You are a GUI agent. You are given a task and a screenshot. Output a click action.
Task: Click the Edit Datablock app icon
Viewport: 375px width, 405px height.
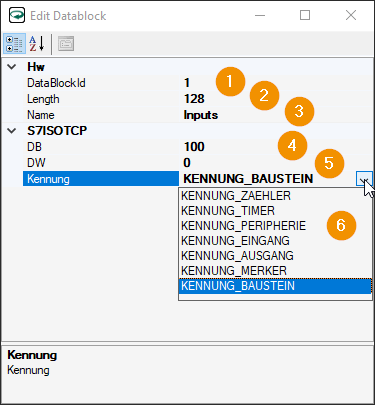17,15
